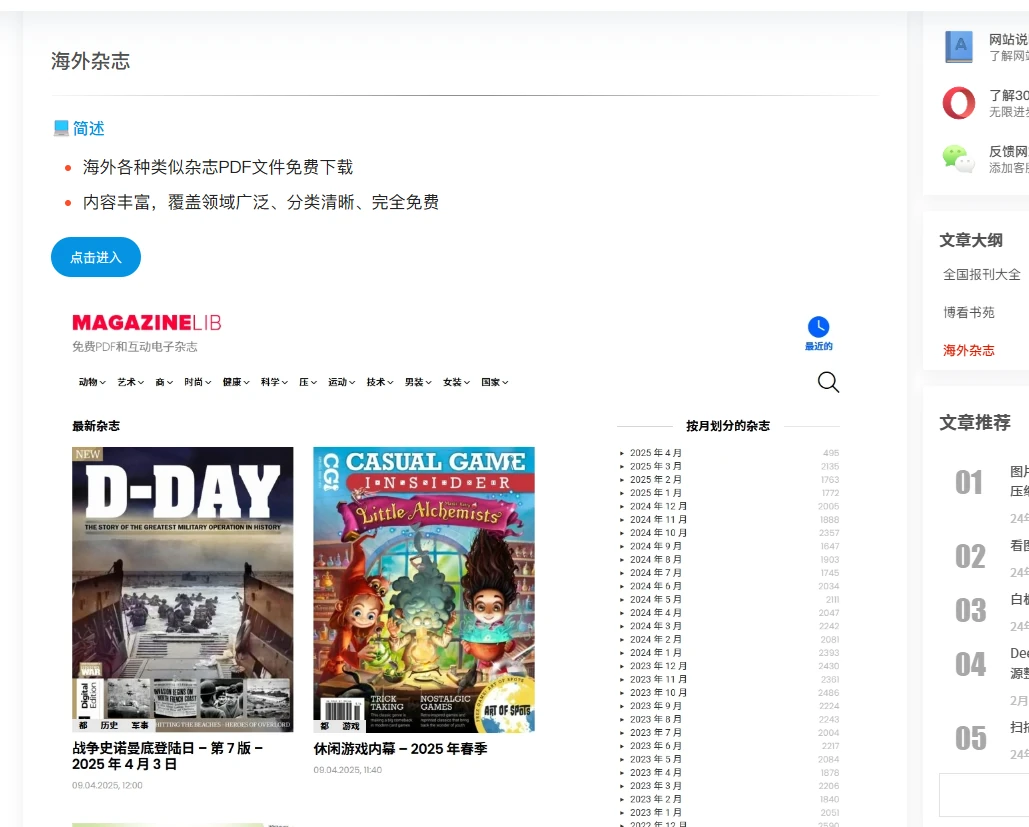
Task: Open archive 2023 年 12 月
Action: point(658,666)
